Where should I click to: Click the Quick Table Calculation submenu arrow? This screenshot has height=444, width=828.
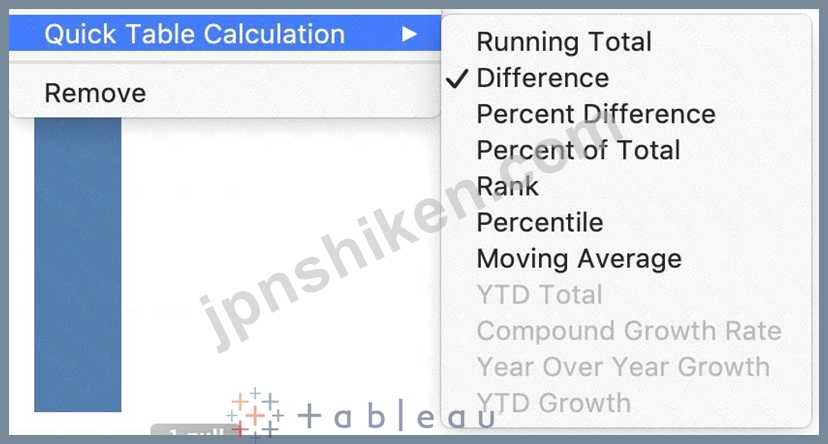409,34
